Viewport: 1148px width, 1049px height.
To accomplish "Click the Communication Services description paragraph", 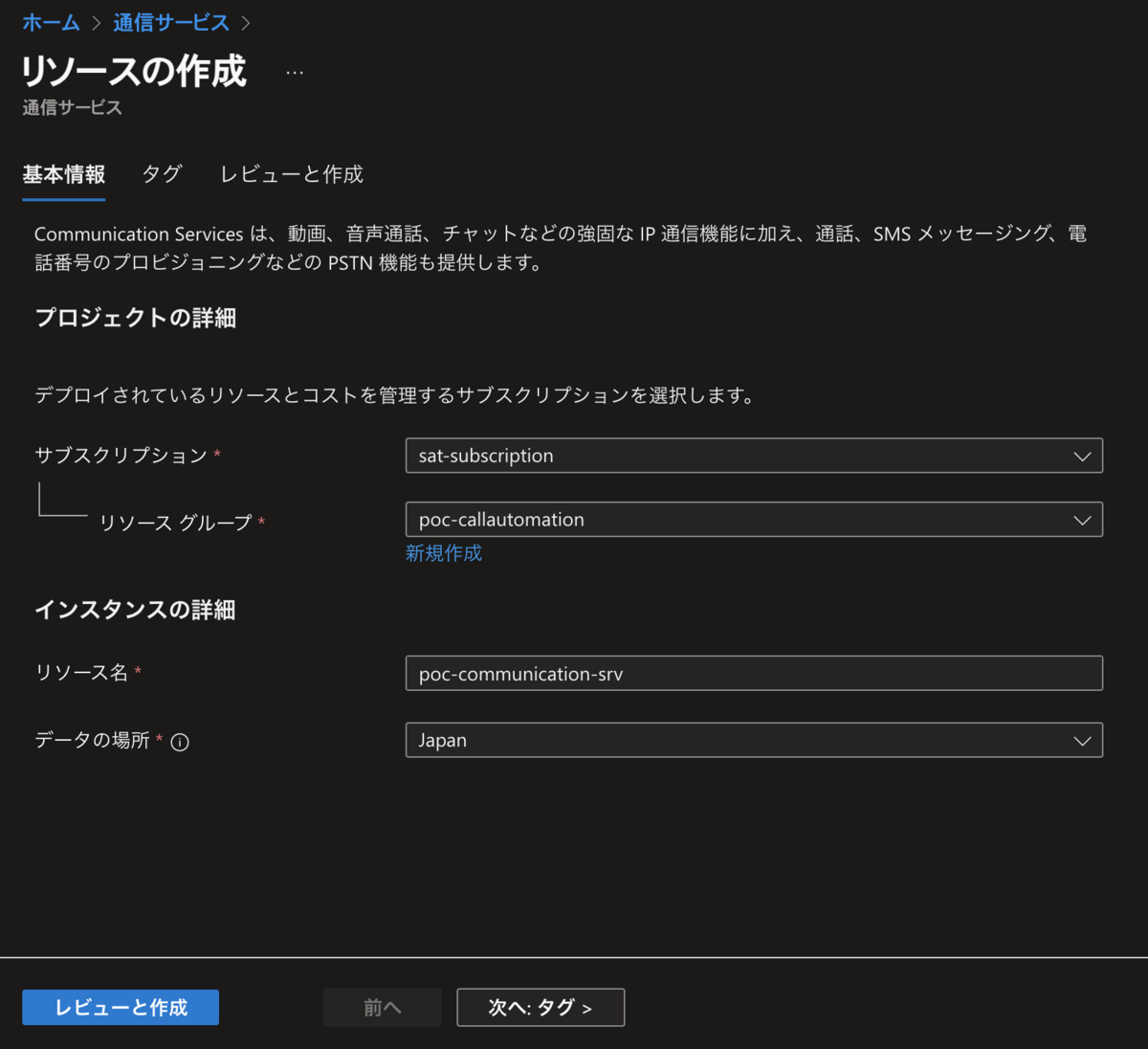I will (561, 248).
